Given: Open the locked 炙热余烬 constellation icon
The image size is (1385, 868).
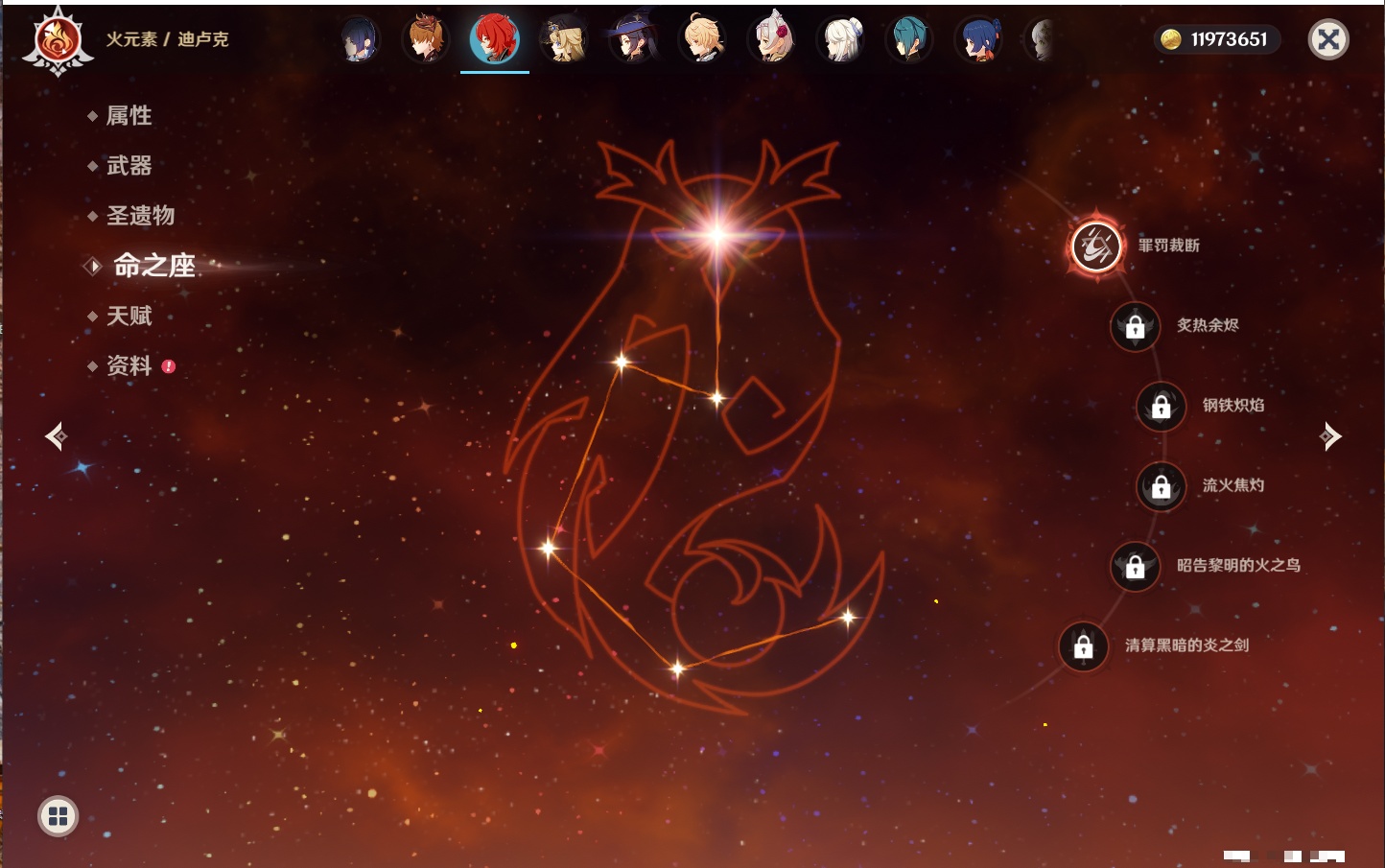Looking at the screenshot, I should pyautogui.click(x=1136, y=326).
